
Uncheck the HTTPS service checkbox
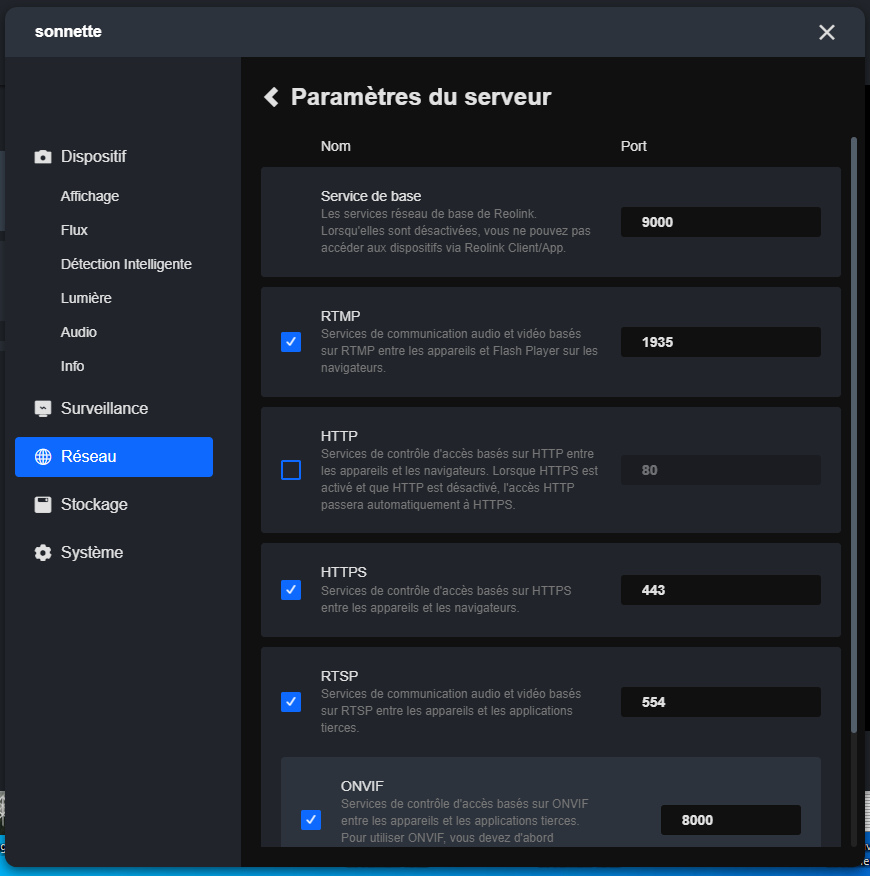pos(291,590)
